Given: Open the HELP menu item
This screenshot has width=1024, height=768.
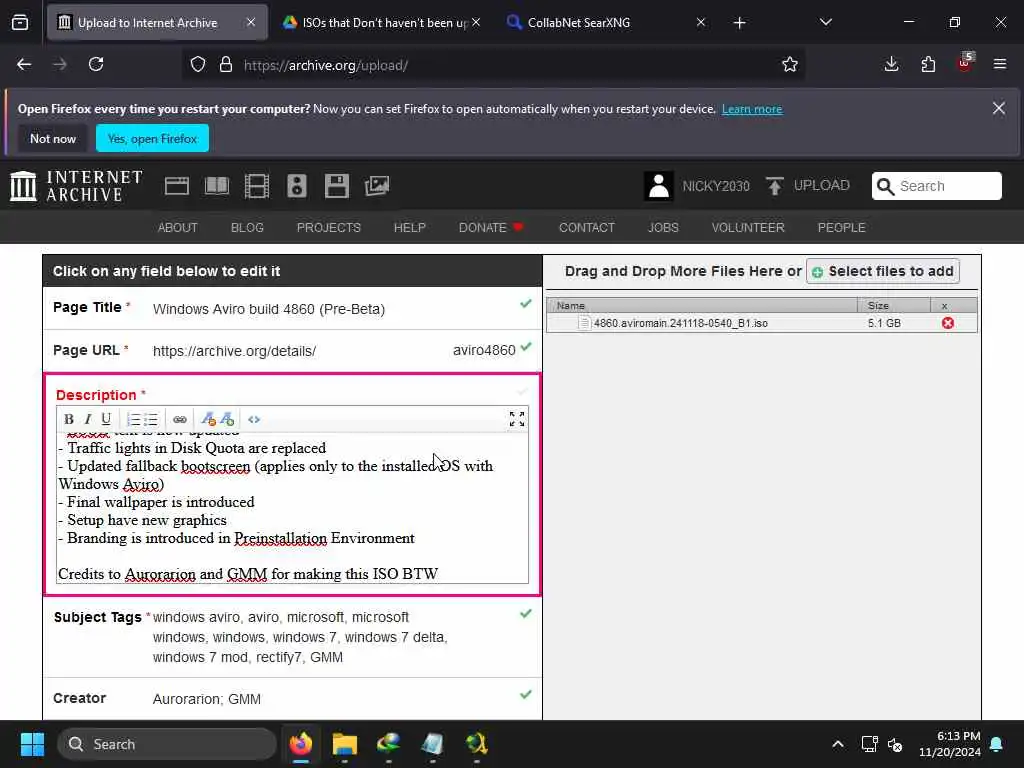Looking at the screenshot, I should [409, 227].
